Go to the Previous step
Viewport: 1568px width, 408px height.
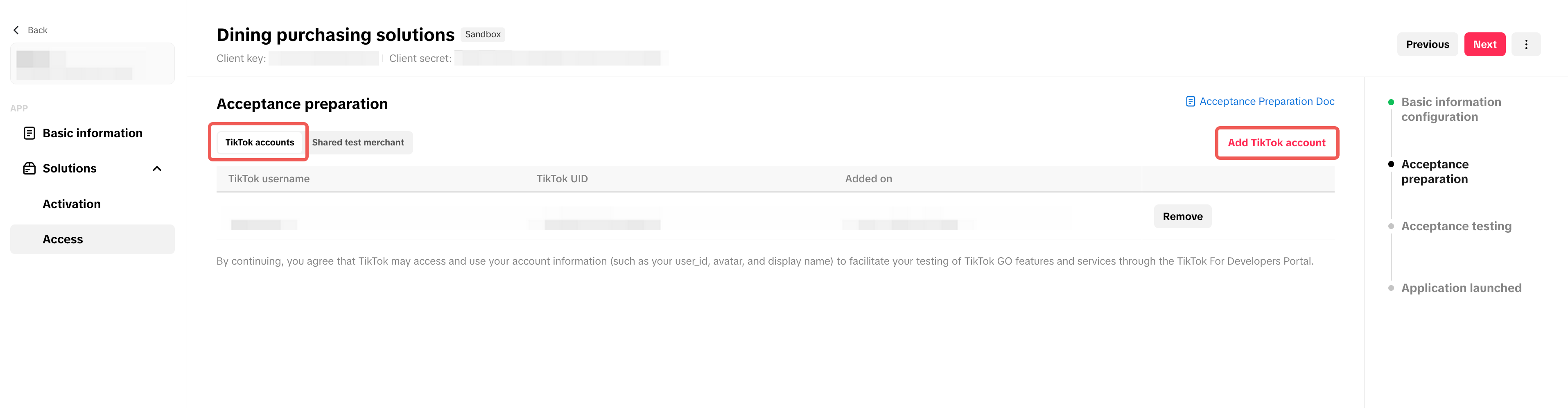[x=1427, y=45]
